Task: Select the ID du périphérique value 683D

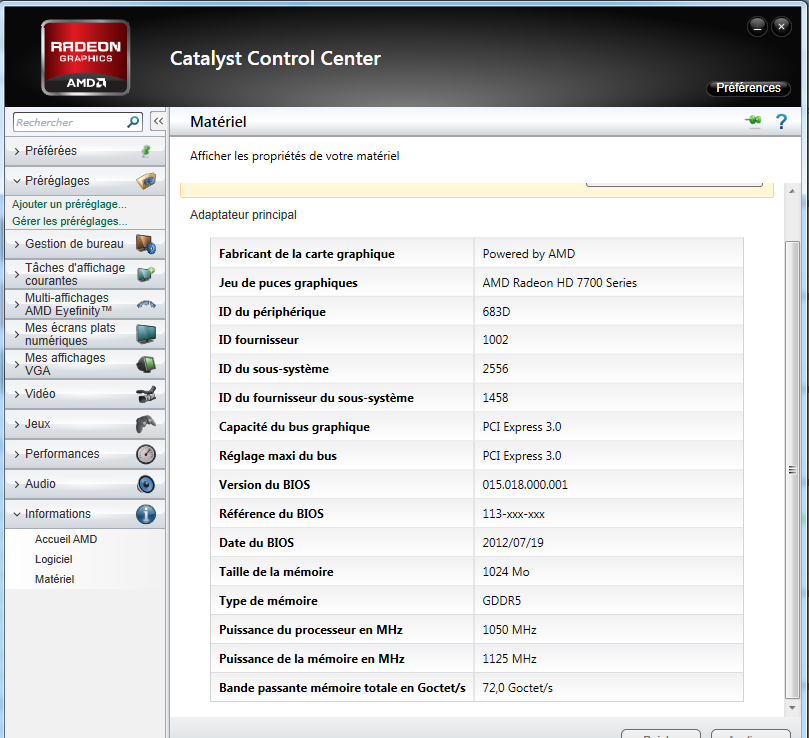Action: (x=496, y=312)
